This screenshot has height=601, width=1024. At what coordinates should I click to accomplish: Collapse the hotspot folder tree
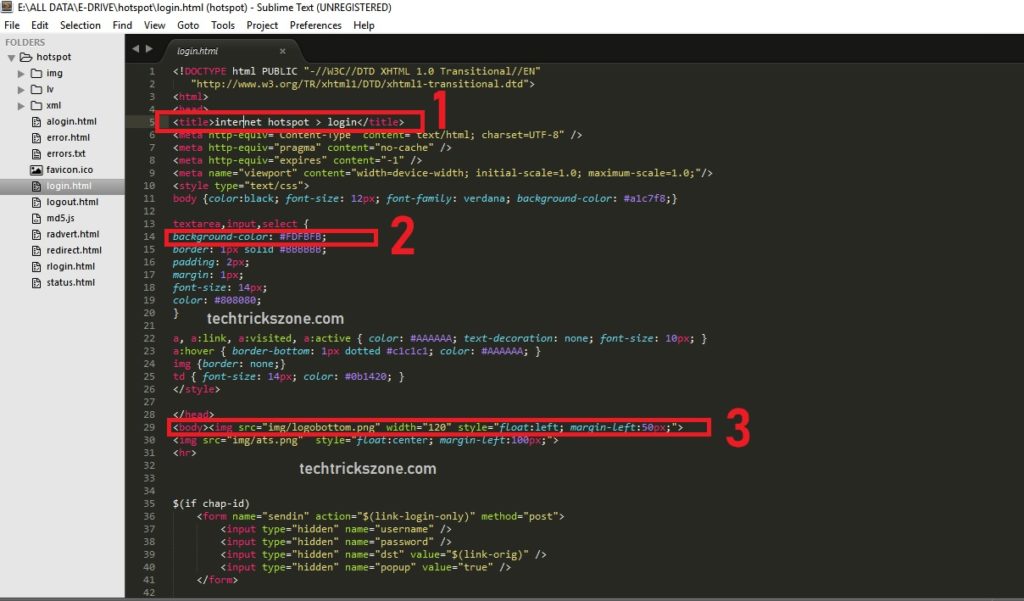click(12, 58)
